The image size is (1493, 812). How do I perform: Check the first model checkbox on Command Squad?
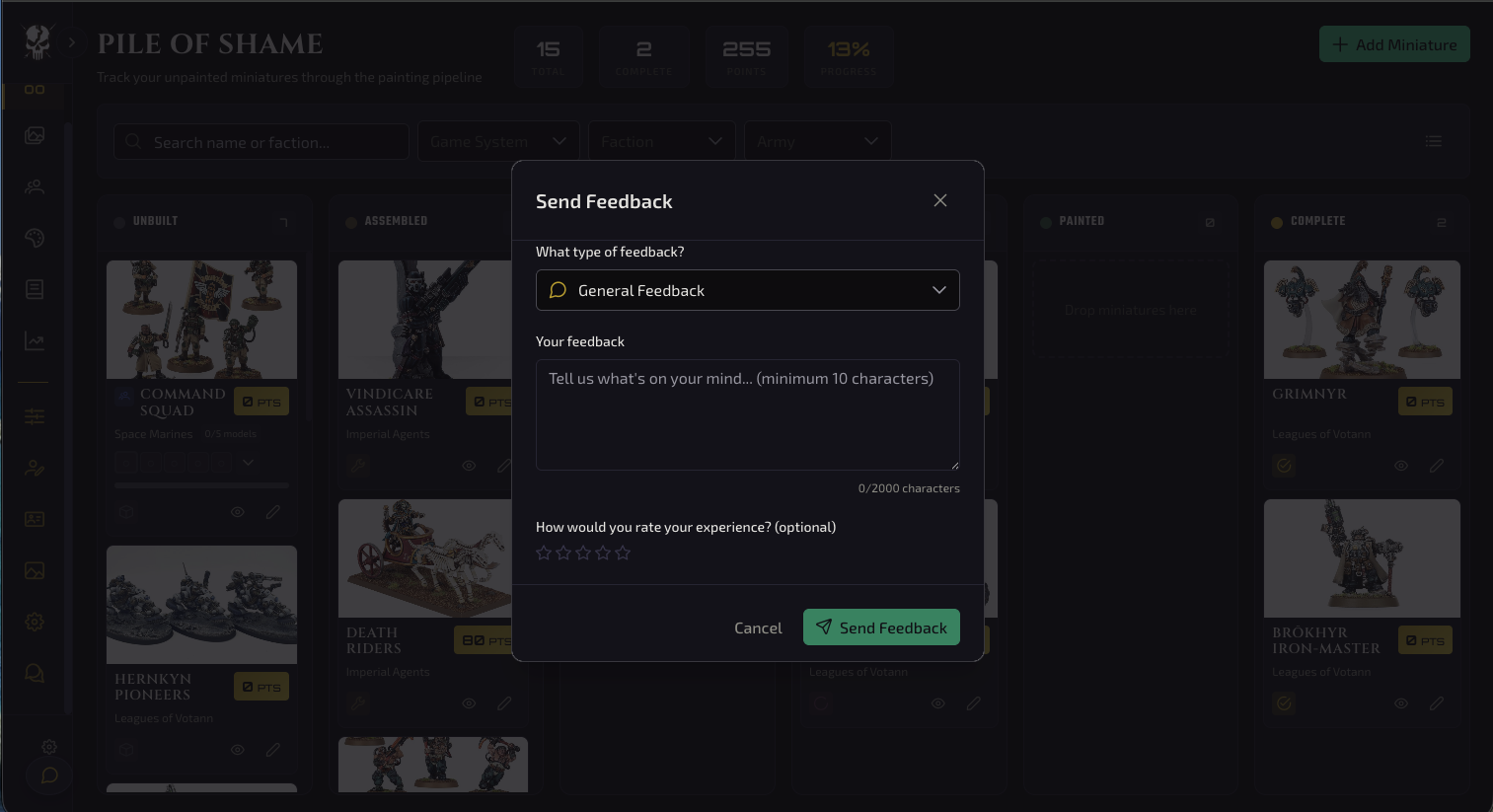click(125, 462)
